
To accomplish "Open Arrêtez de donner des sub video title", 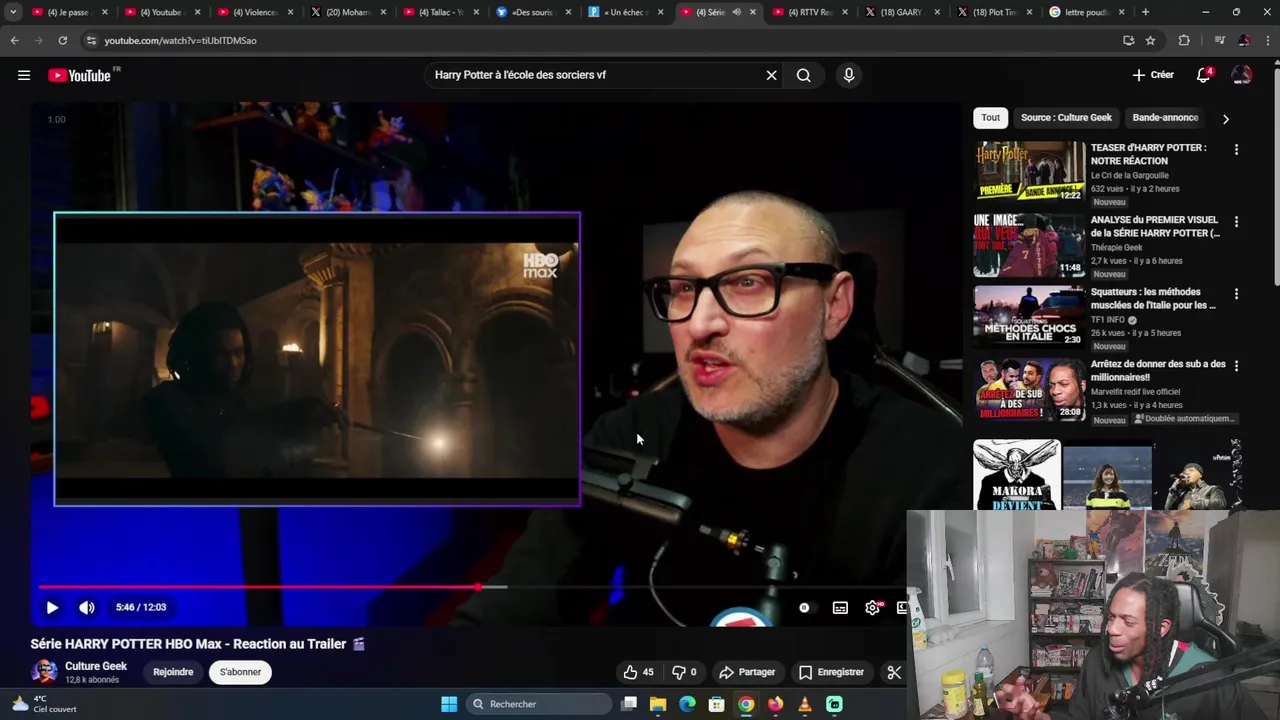I will pyautogui.click(x=1158, y=370).
